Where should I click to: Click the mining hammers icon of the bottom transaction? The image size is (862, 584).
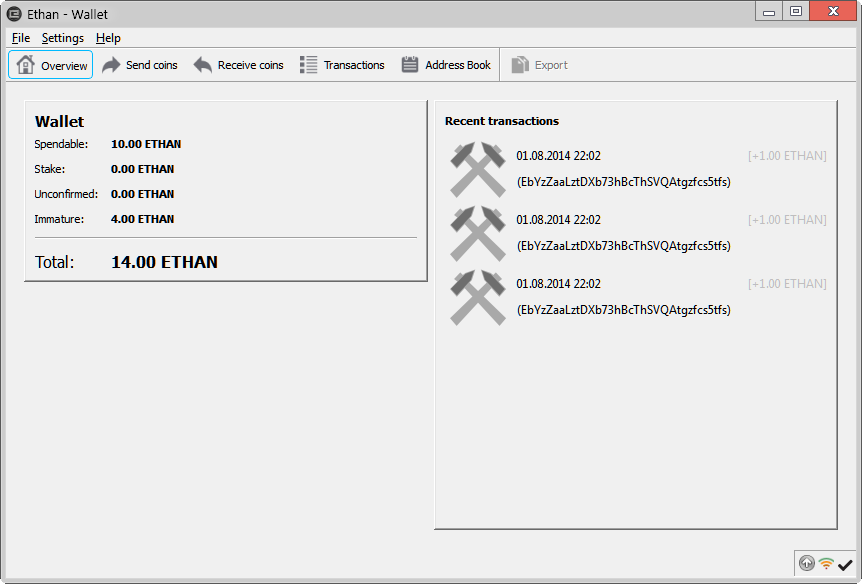[478, 297]
